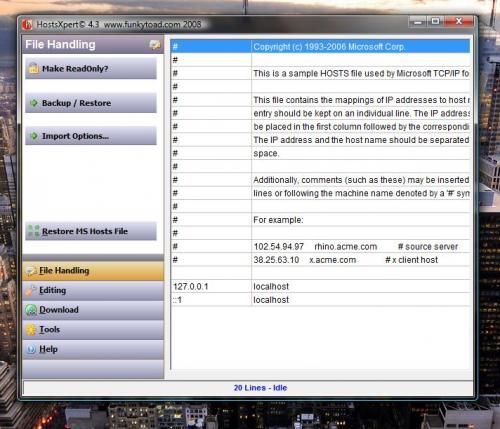Click the Download tab globe icon

click(x=31, y=310)
